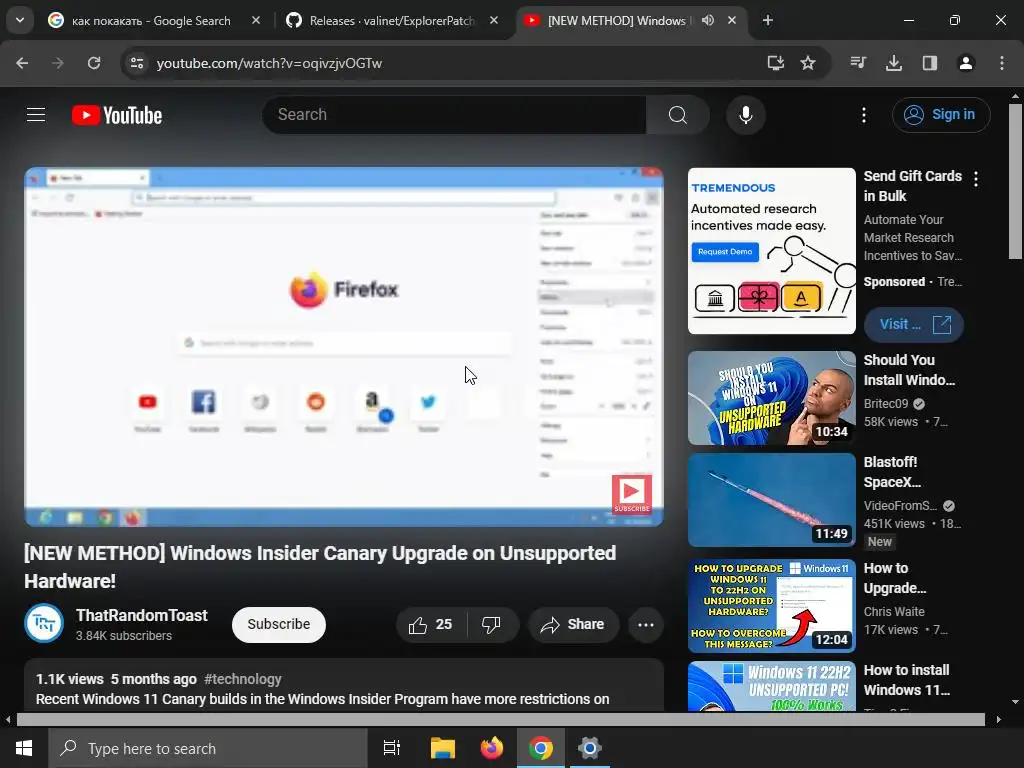The image size is (1024, 768).
Task: Open Britec09 unsupported hardware video thumbnail
Action: 772,398
